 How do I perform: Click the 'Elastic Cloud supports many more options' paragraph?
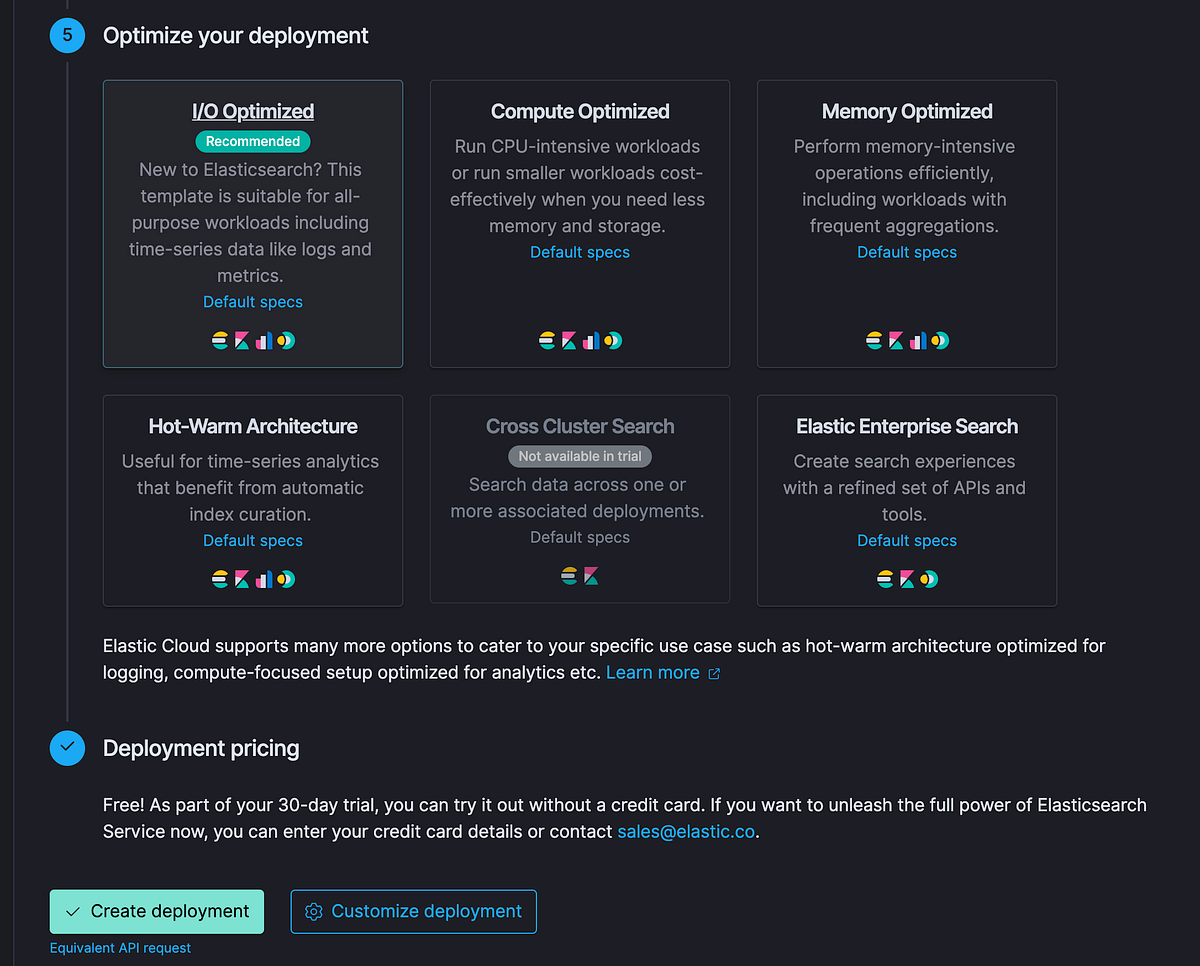click(x=604, y=659)
